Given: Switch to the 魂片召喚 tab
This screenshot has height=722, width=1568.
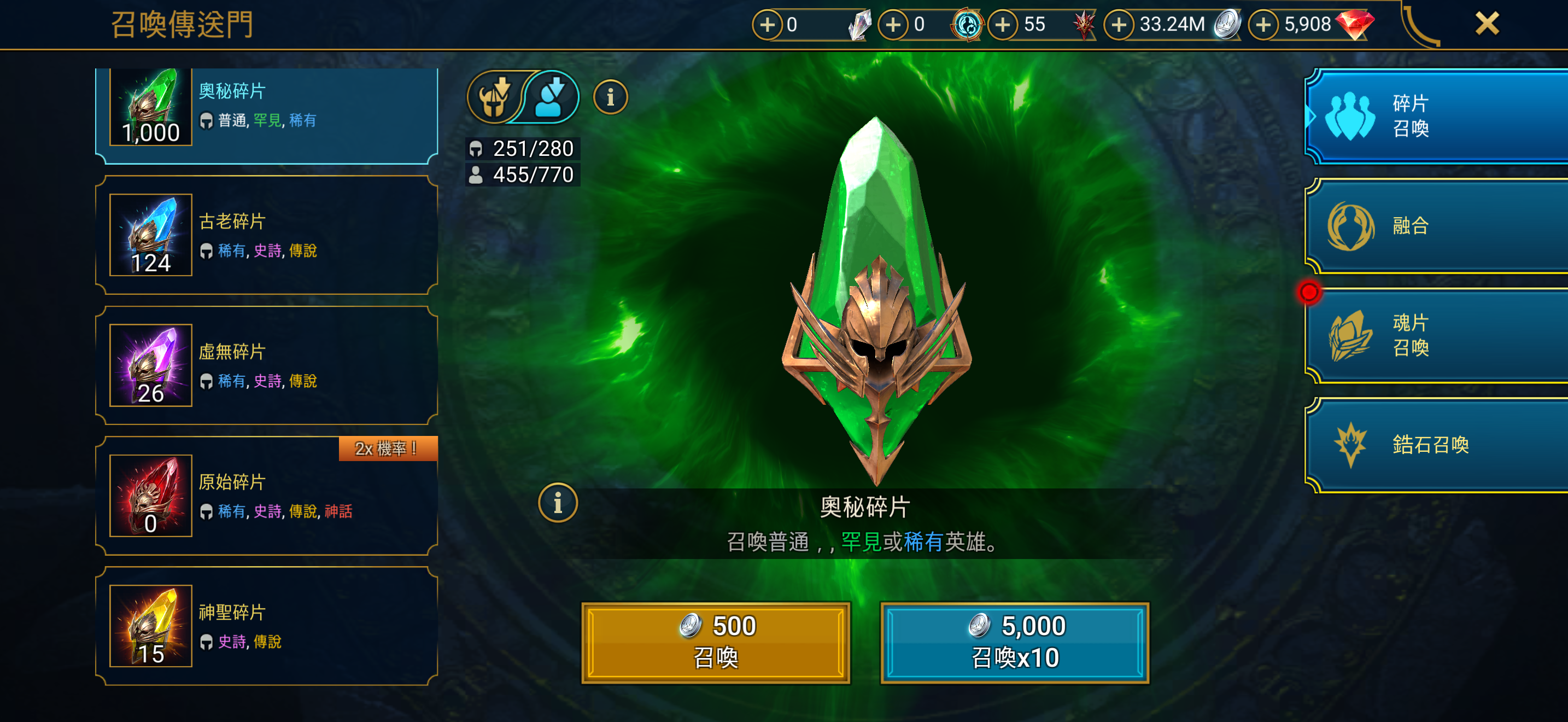Looking at the screenshot, I should coord(1436,335).
